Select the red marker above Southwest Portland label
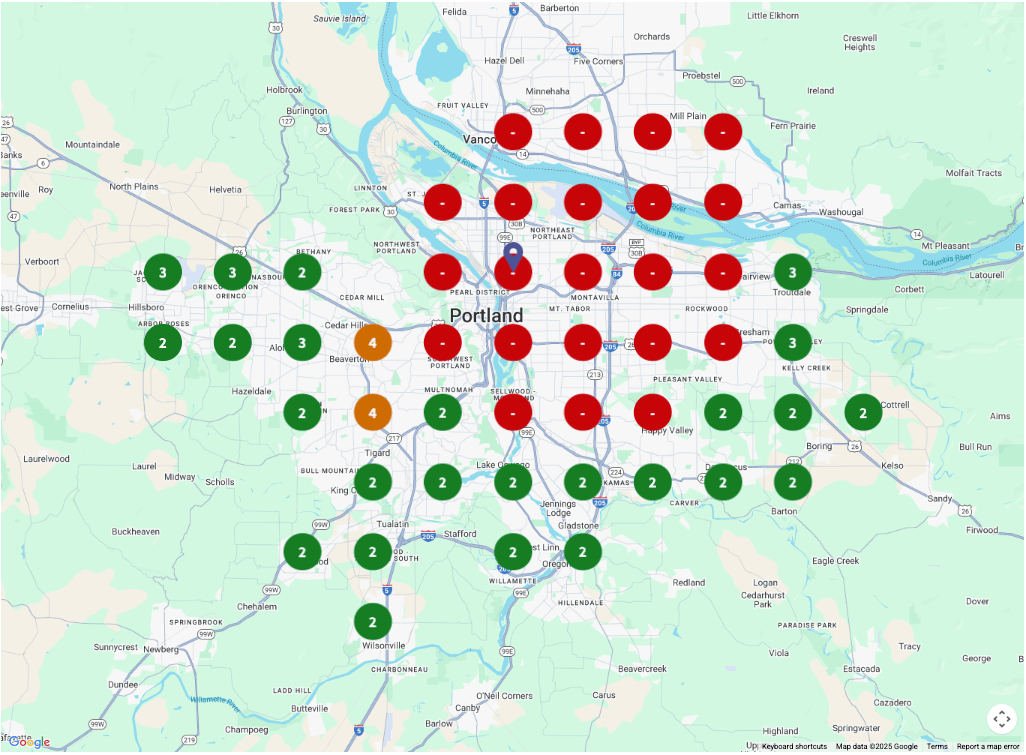This screenshot has height=755, width=1026. (442, 343)
